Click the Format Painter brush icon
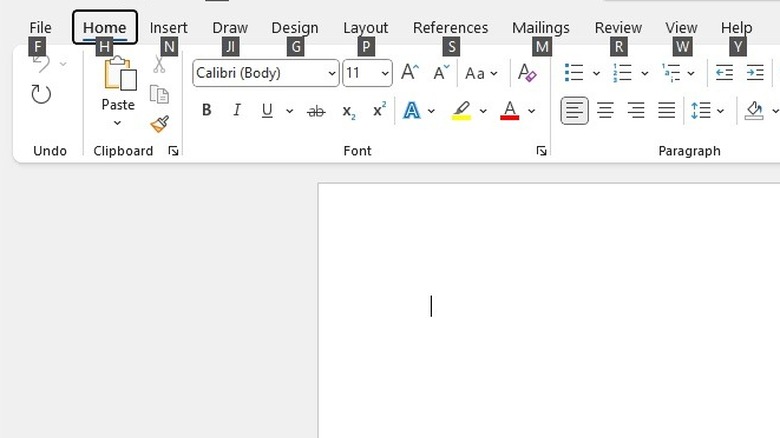780x438 pixels. click(x=159, y=124)
